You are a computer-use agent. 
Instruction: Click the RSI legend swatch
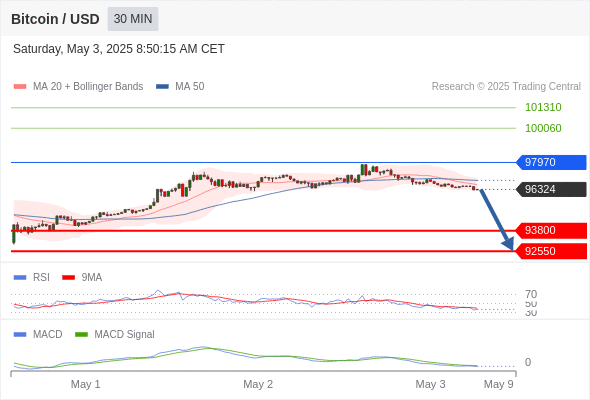(x=20, y=278)
